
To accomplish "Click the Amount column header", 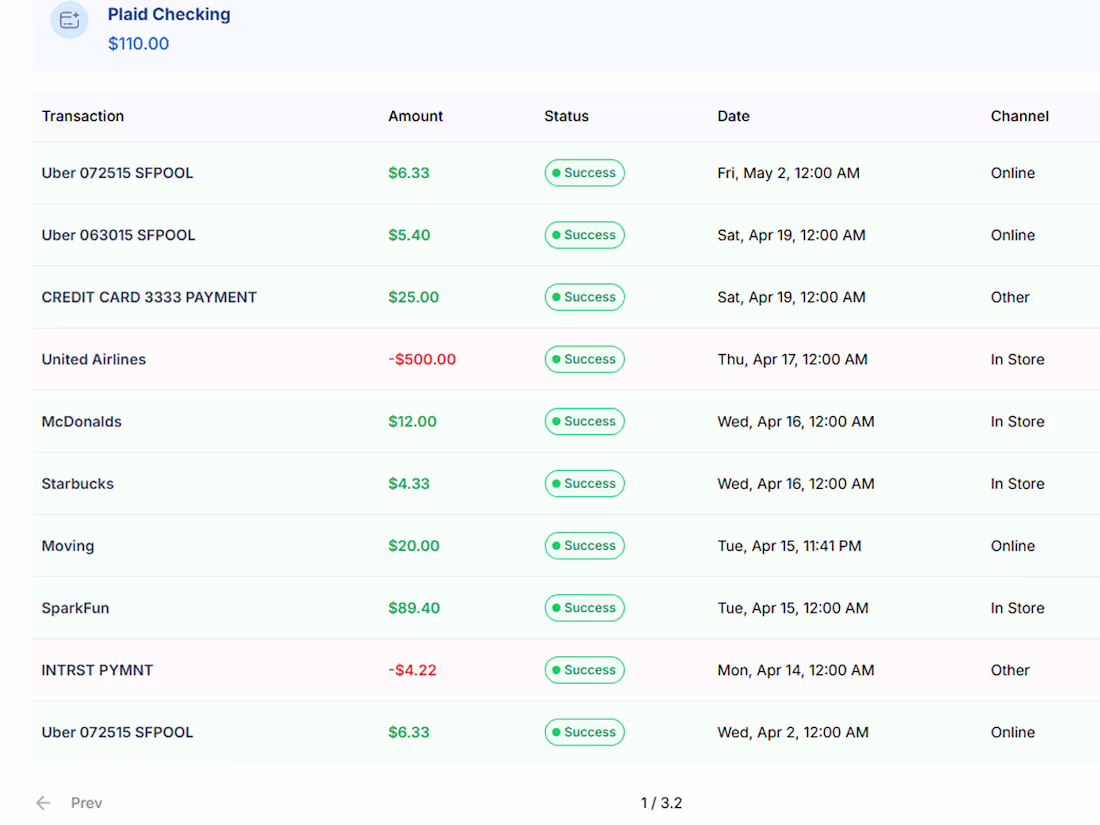I will point(415,116).
